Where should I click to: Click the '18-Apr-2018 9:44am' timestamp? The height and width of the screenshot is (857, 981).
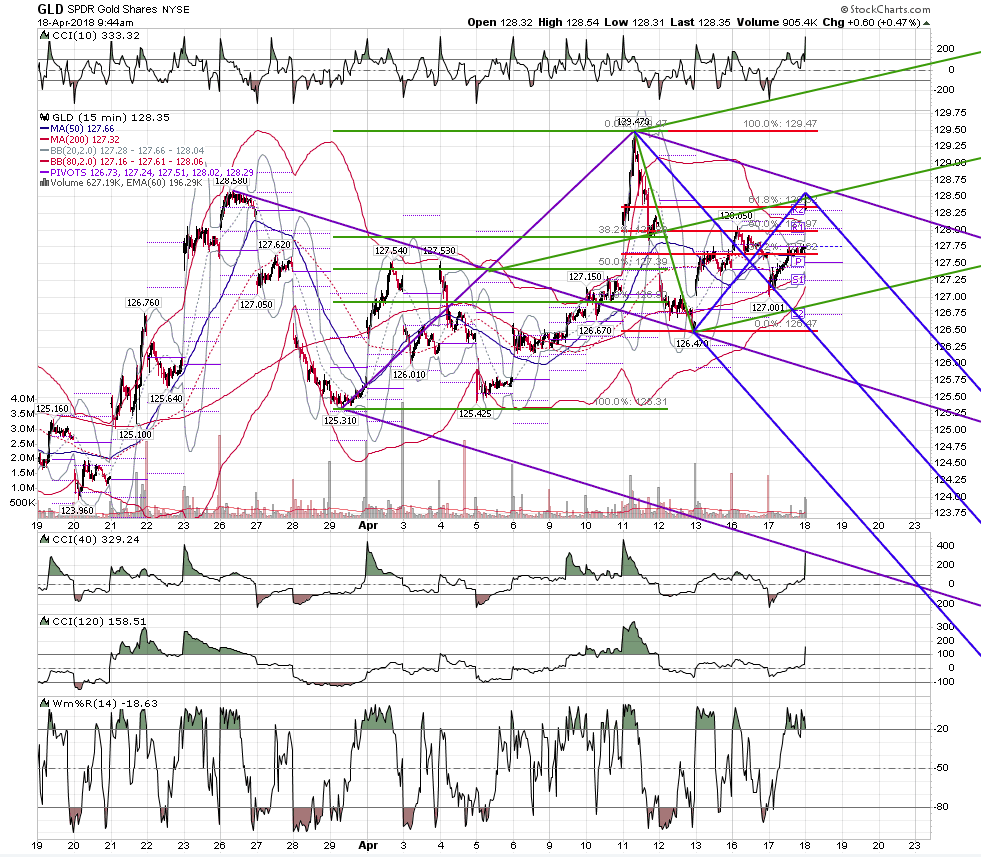[85, 23]
